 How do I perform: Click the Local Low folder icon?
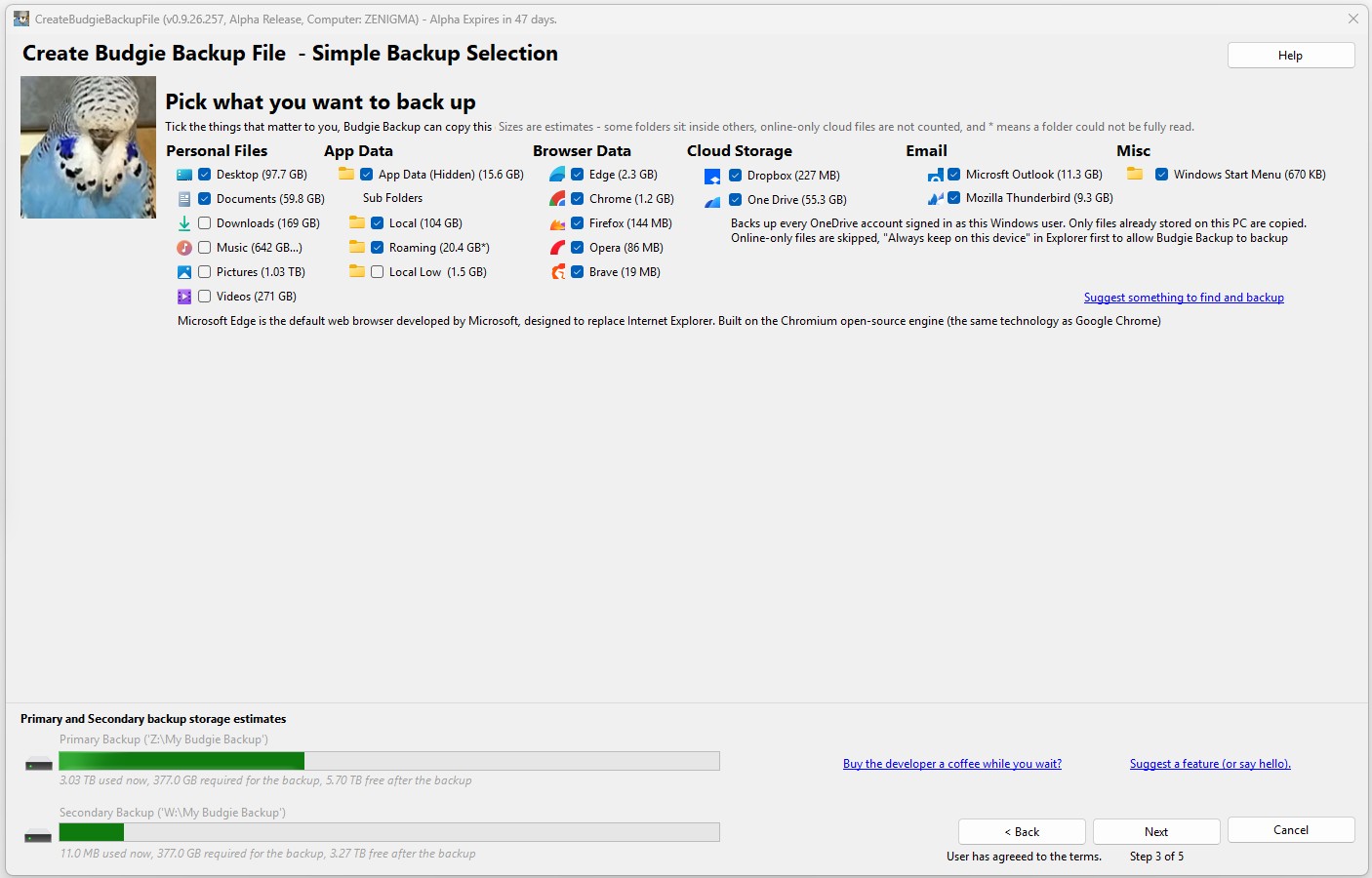click(357, 272)
